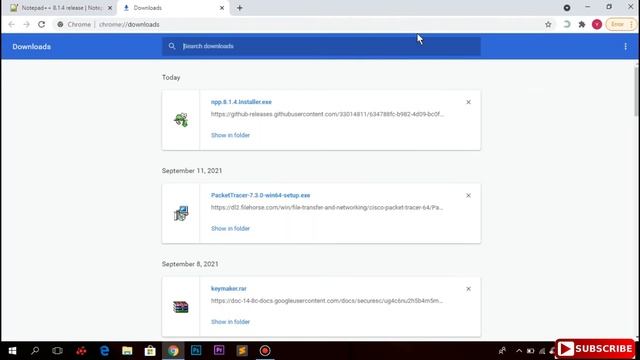The height and width of the screenshot is (360, 640).
Task: Click the media control circle icon in title bar
Action: (x=567, y=8)
